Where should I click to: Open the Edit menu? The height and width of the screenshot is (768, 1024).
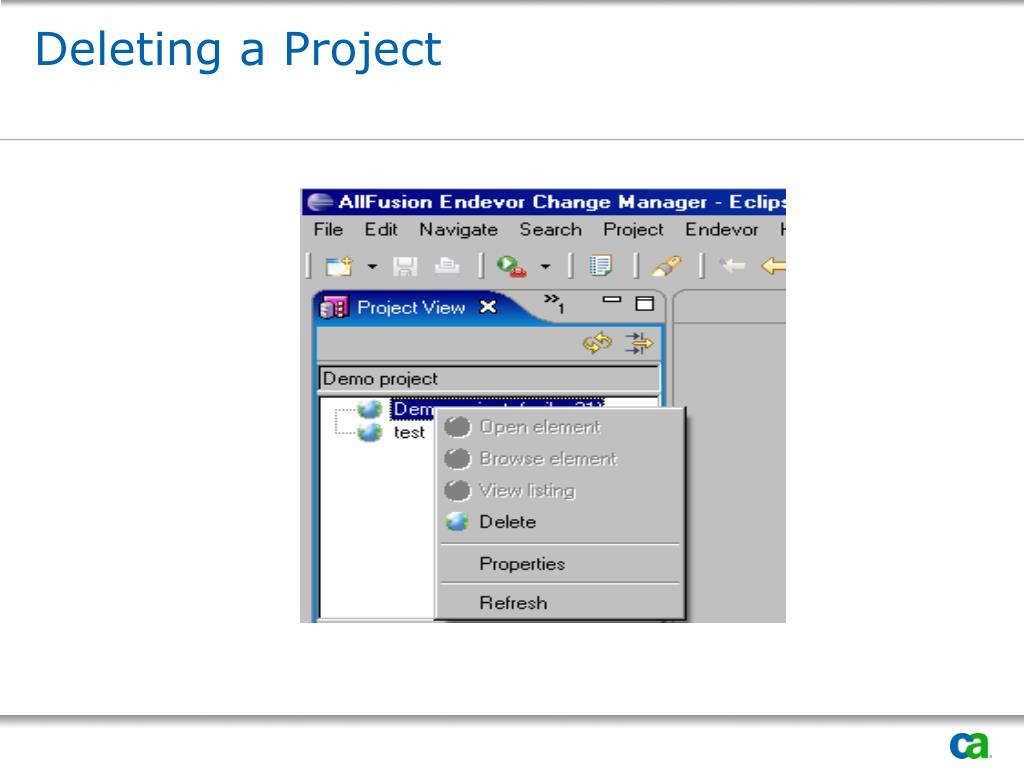tap(381, 230)
